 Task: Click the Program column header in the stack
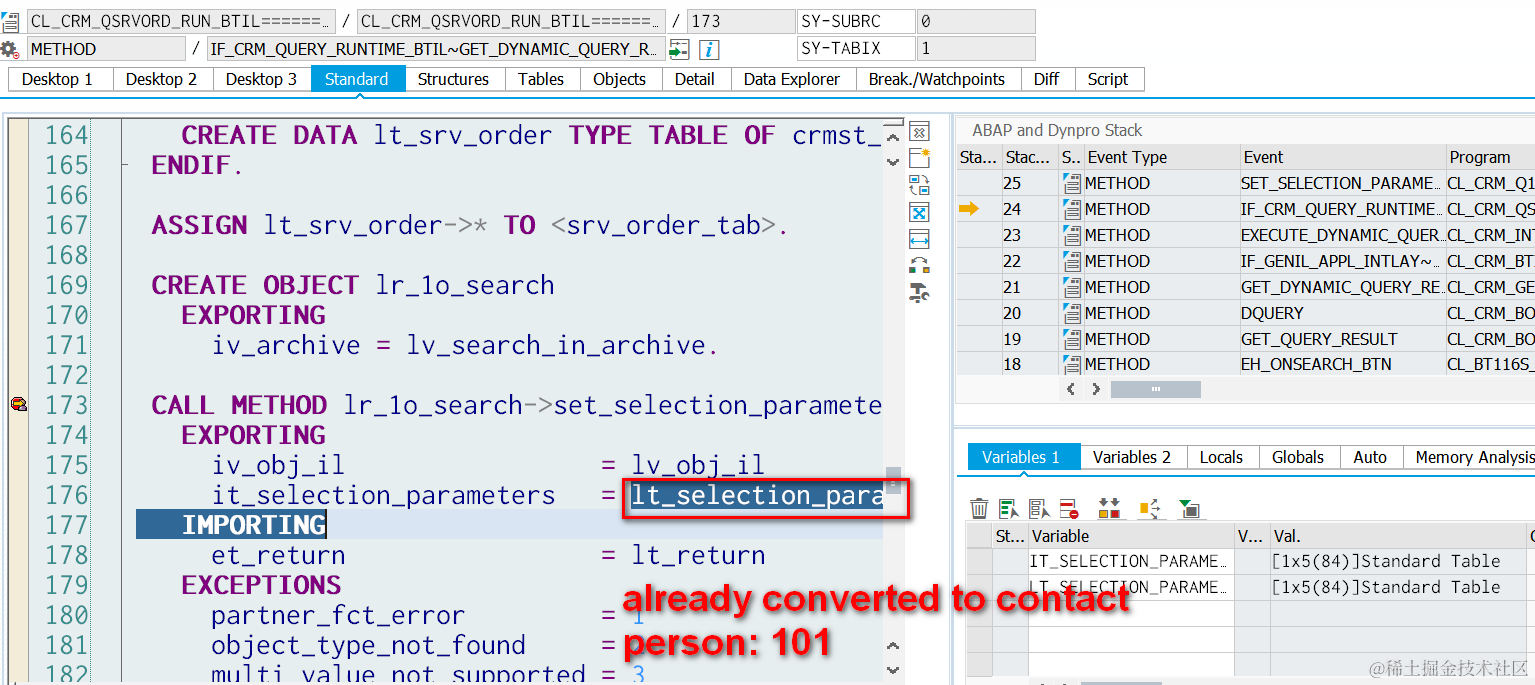(x=1490, y=157)
